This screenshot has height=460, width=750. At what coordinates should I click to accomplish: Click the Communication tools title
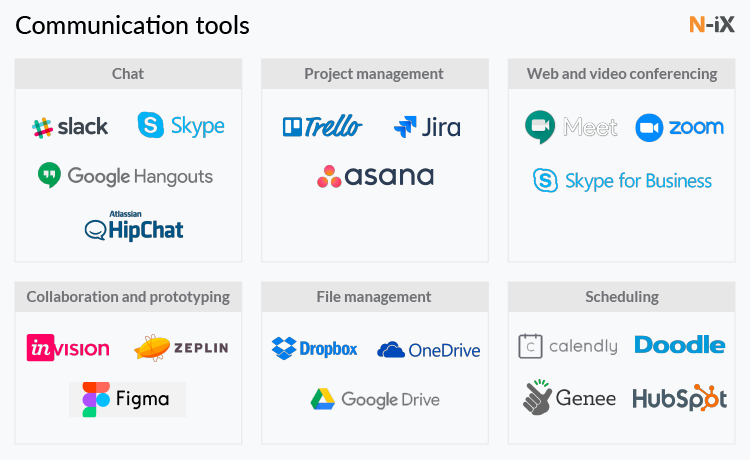(132, 25)
